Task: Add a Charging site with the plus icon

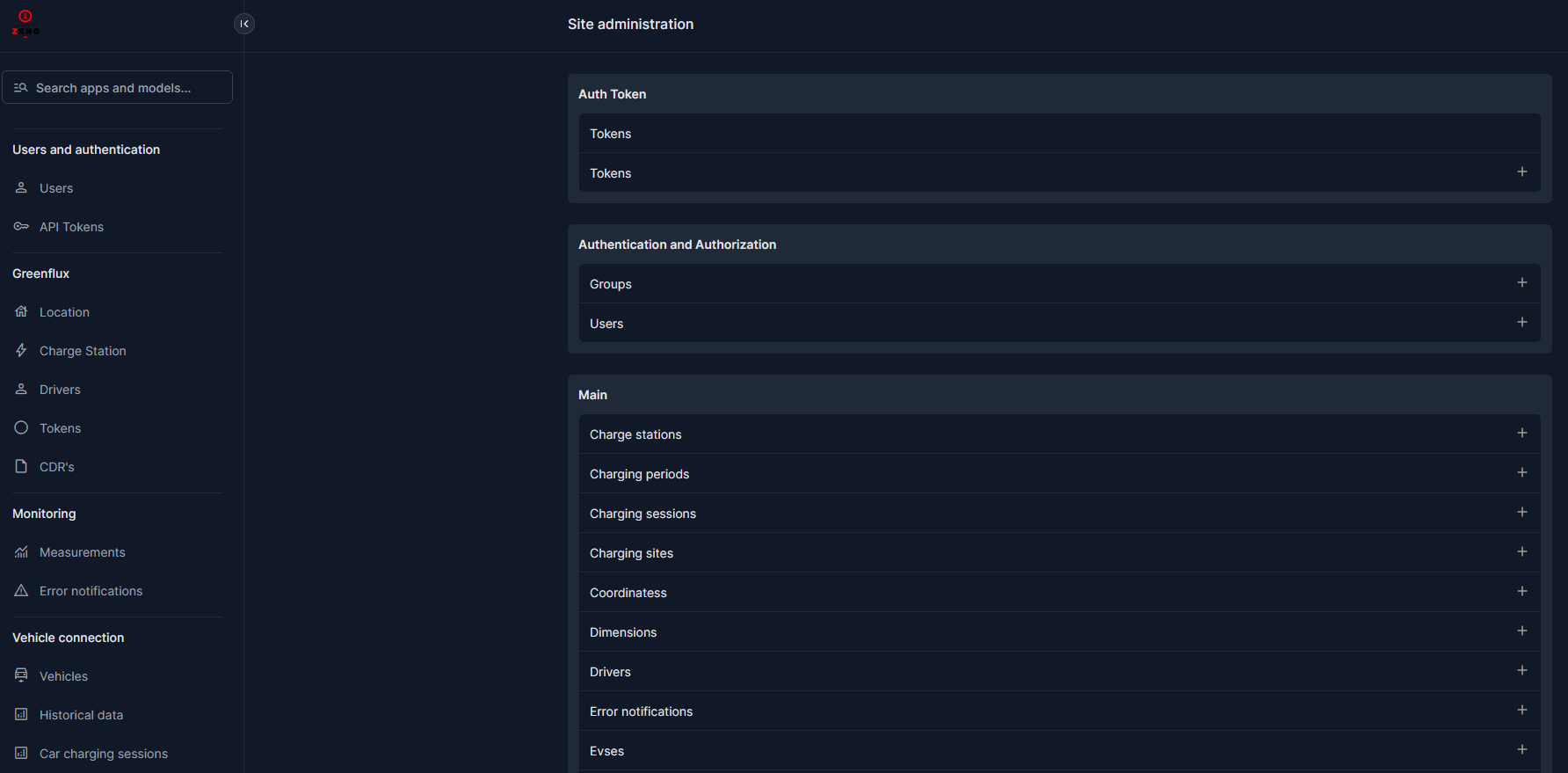Action: 1522,551
